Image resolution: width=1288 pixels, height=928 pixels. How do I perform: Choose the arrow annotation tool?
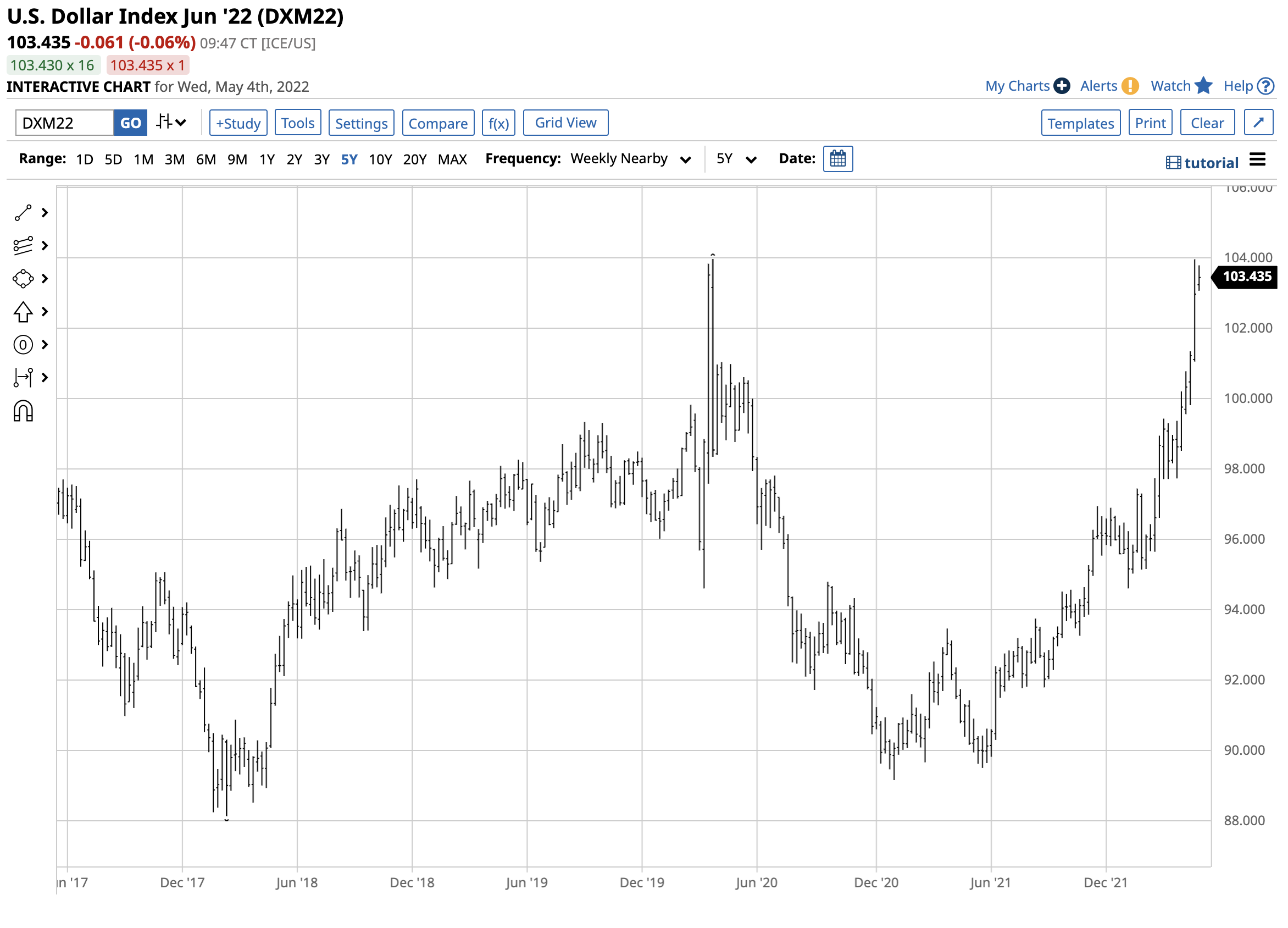[23, 312]
